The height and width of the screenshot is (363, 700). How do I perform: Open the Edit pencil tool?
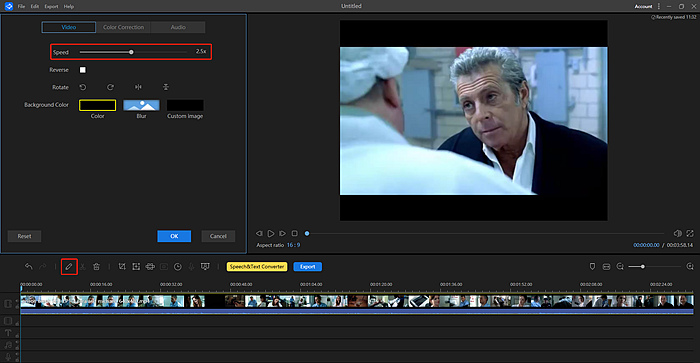click(x=69, y=267)
